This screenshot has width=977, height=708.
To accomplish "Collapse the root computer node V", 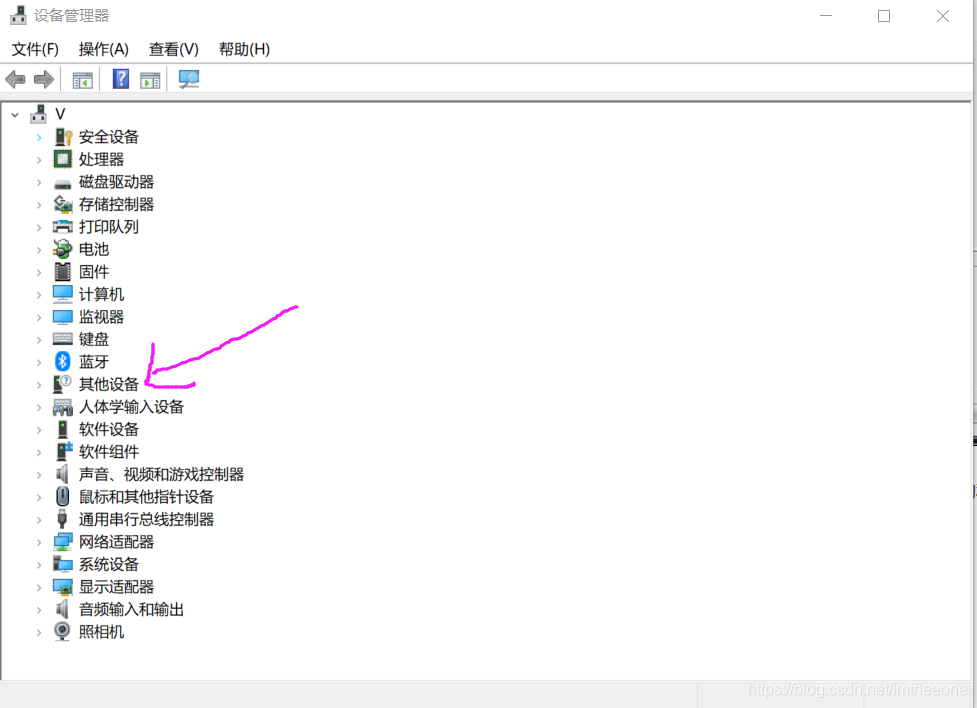I will pos(15,115).
